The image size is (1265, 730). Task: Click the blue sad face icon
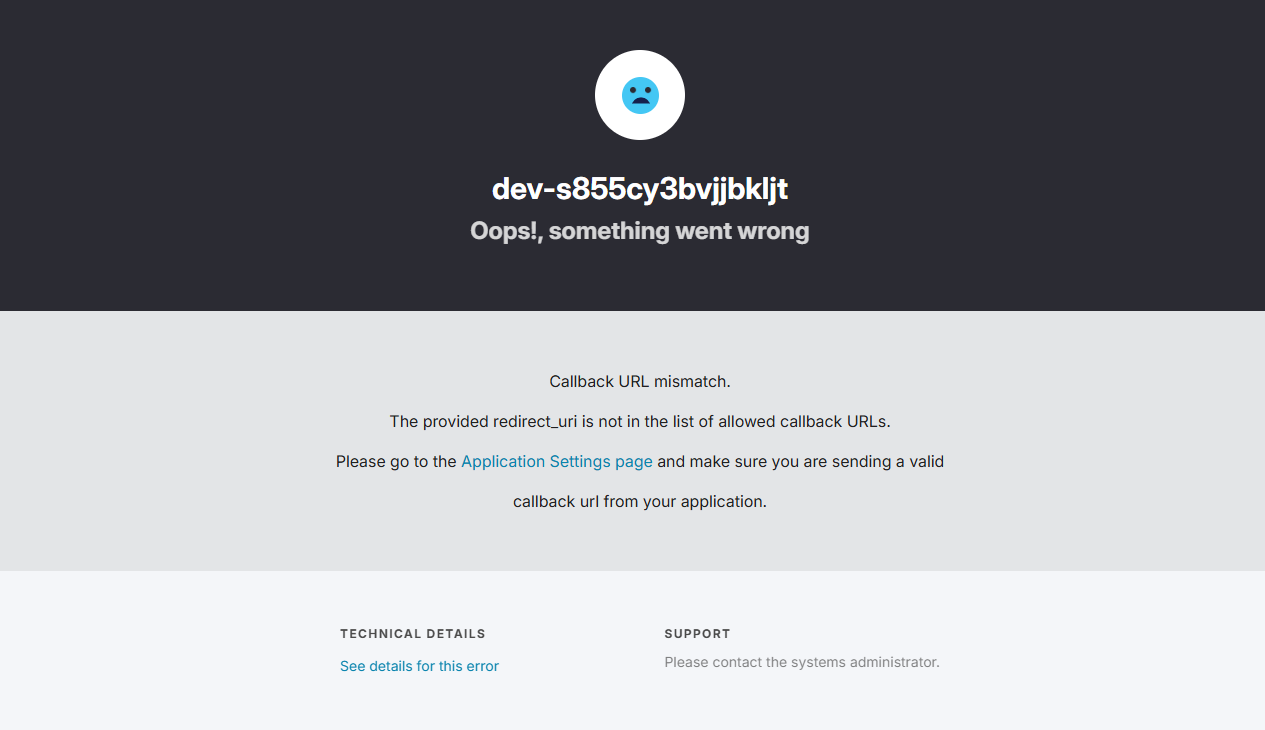pyautogui.click(x=640, y=95)
